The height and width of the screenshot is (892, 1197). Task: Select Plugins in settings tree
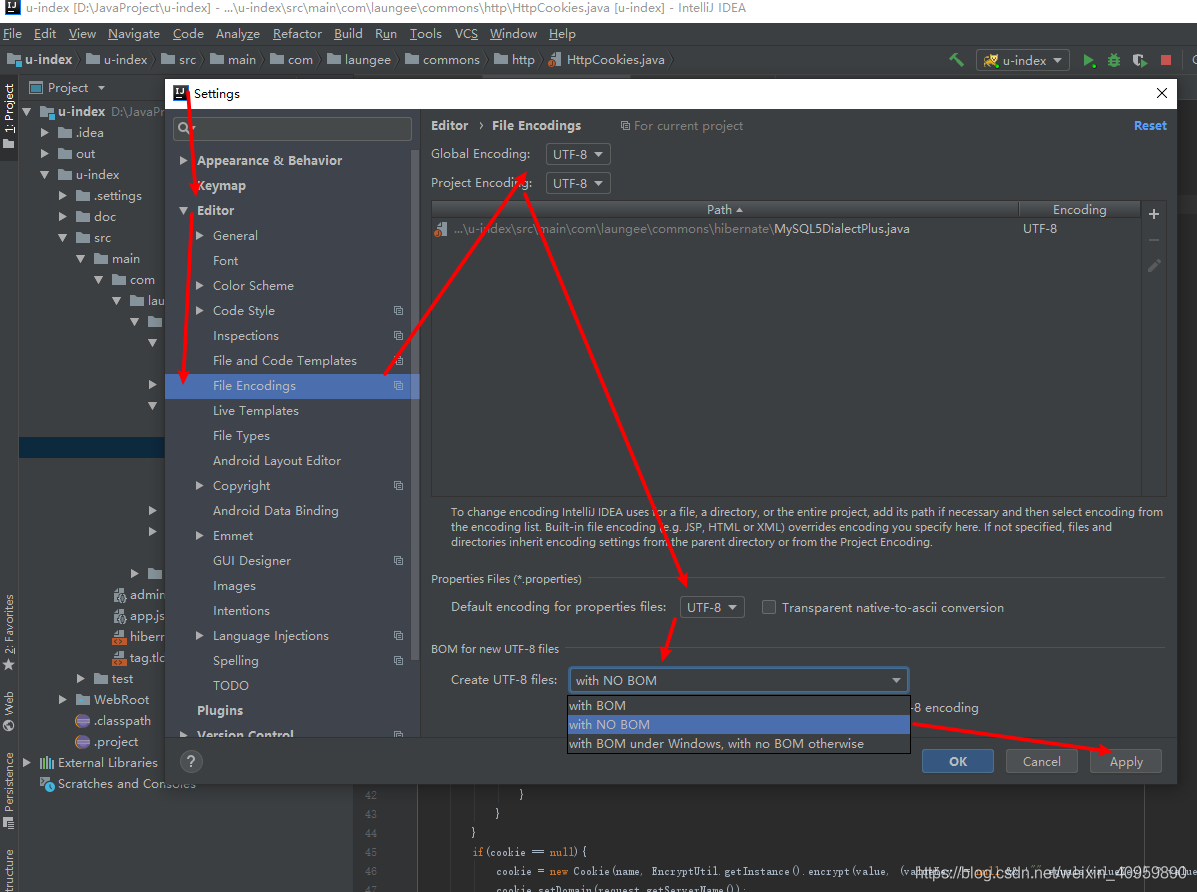[x=220, y=710]
